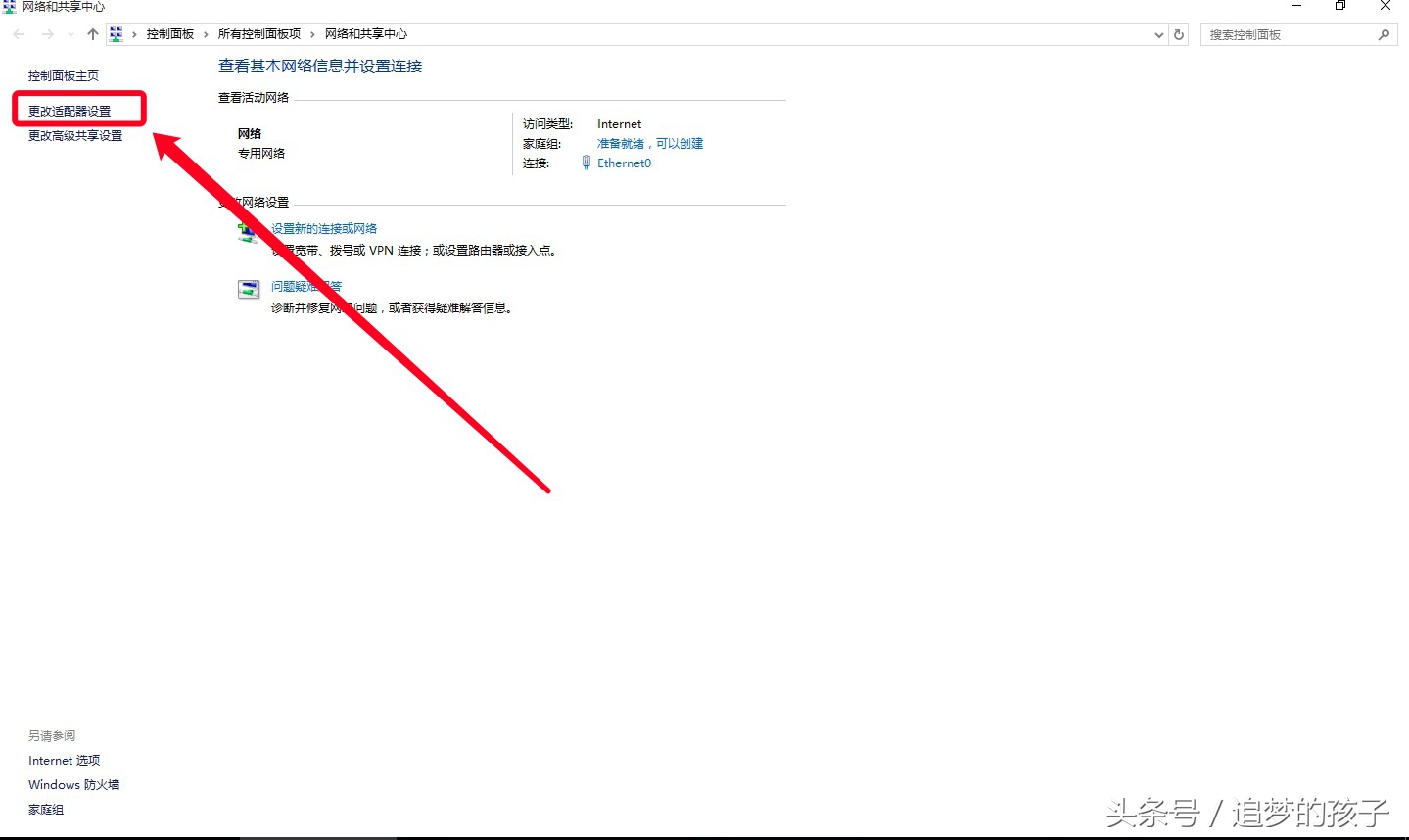Refresh the page with the refresh icon
Screen dimensions: 1409x840
pyautogui.click(x=1179, y=34)
